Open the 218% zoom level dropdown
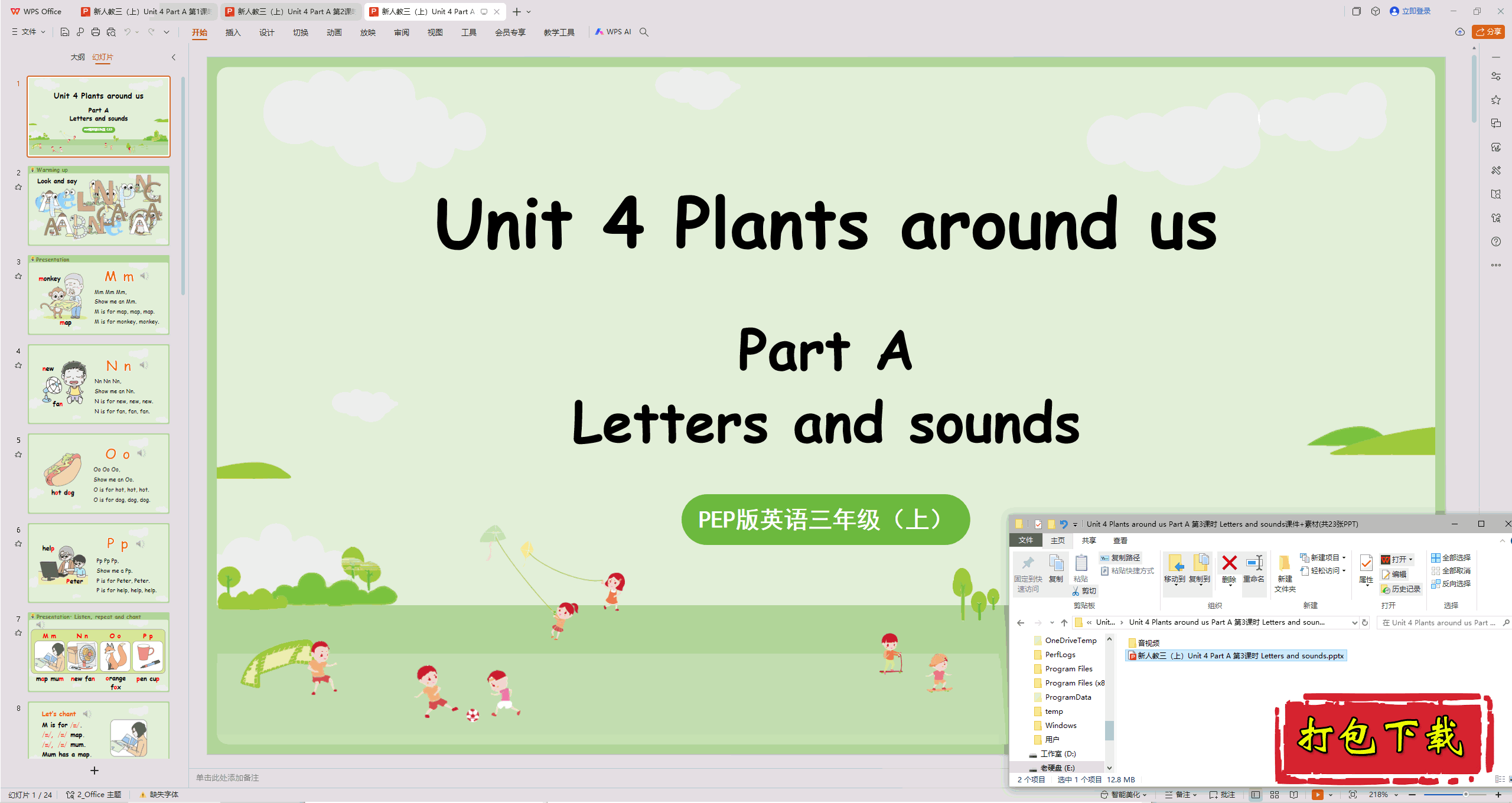This screenshot has width=1512, height=803. pos(1384,795)
